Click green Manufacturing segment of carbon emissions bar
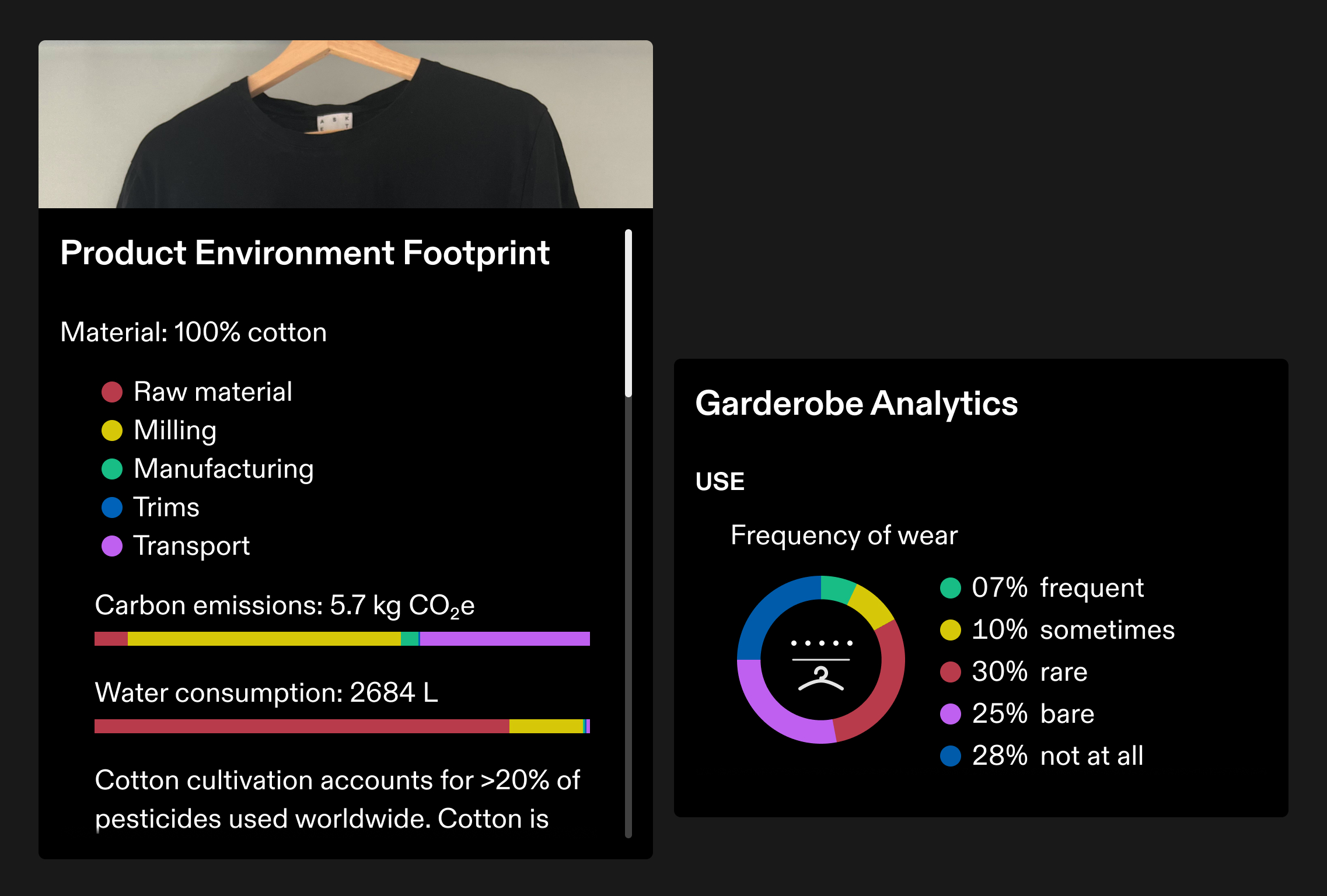 coord(410,639)
